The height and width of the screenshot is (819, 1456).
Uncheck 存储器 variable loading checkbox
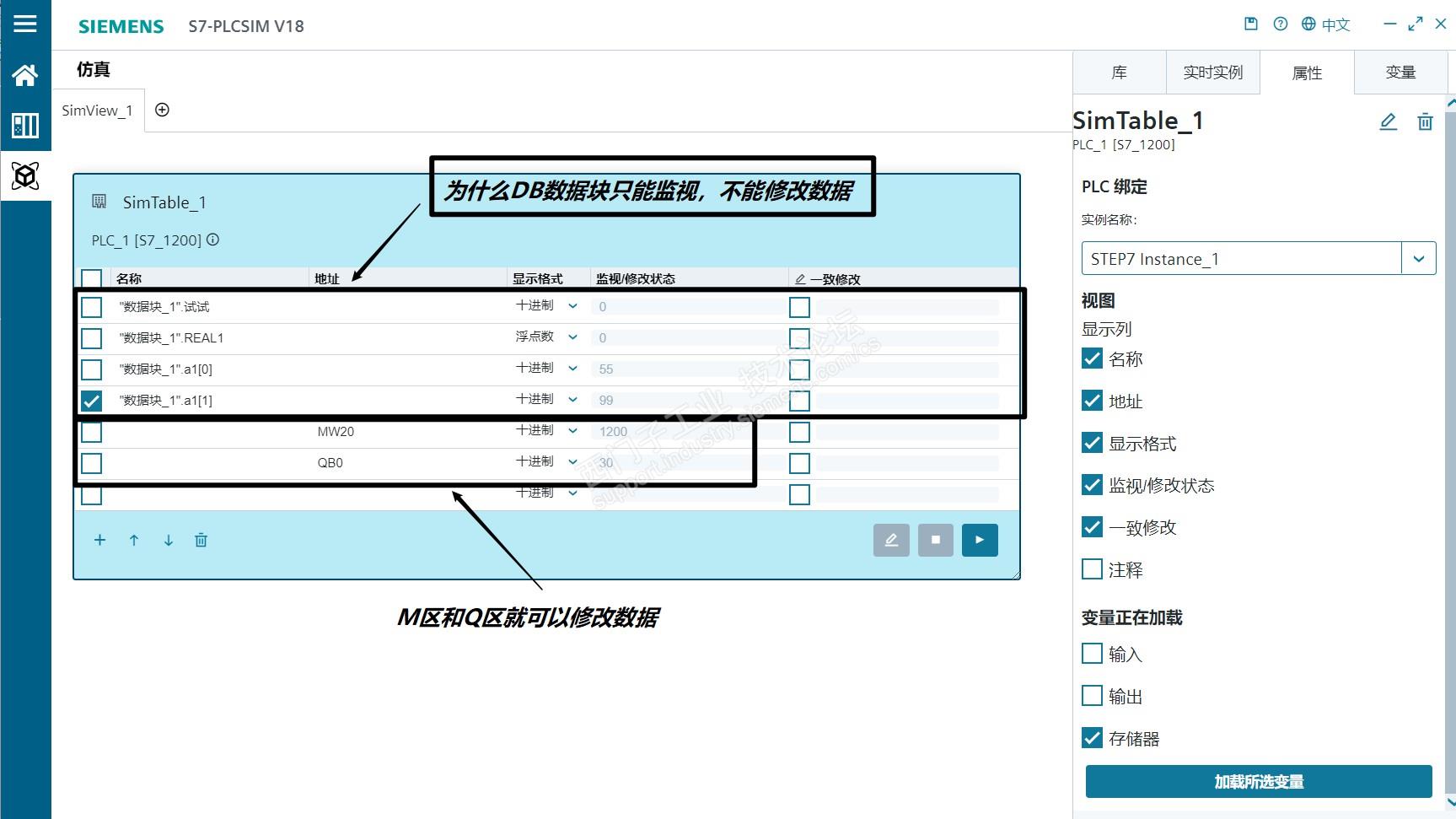pyautogui.click(x=1092, y=738)
